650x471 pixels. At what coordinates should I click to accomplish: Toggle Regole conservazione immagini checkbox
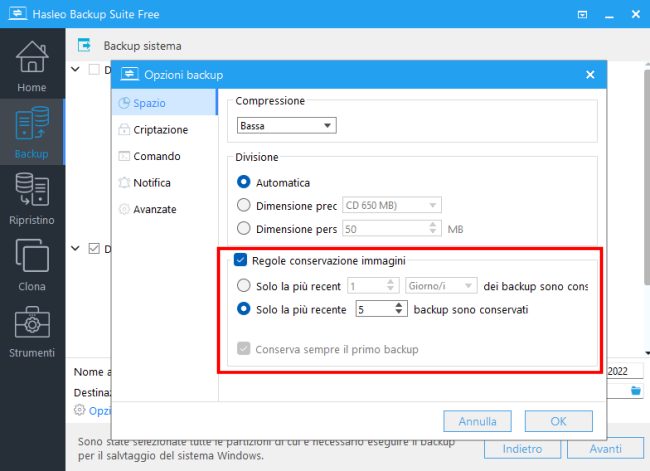240,260
